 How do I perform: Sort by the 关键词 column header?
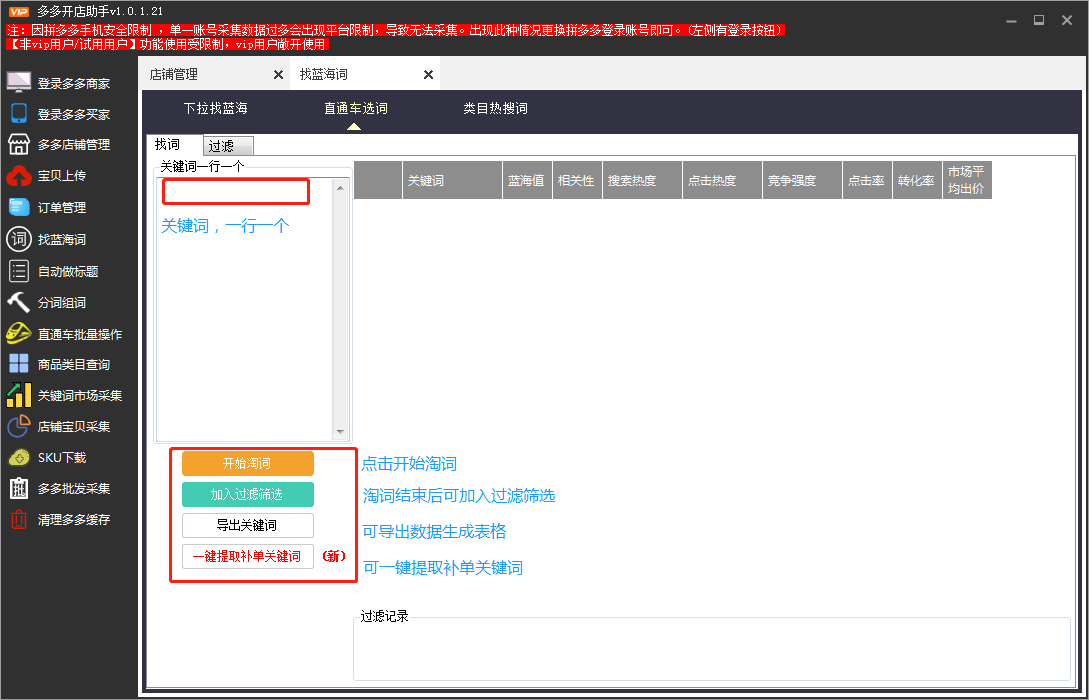[452, 181]
